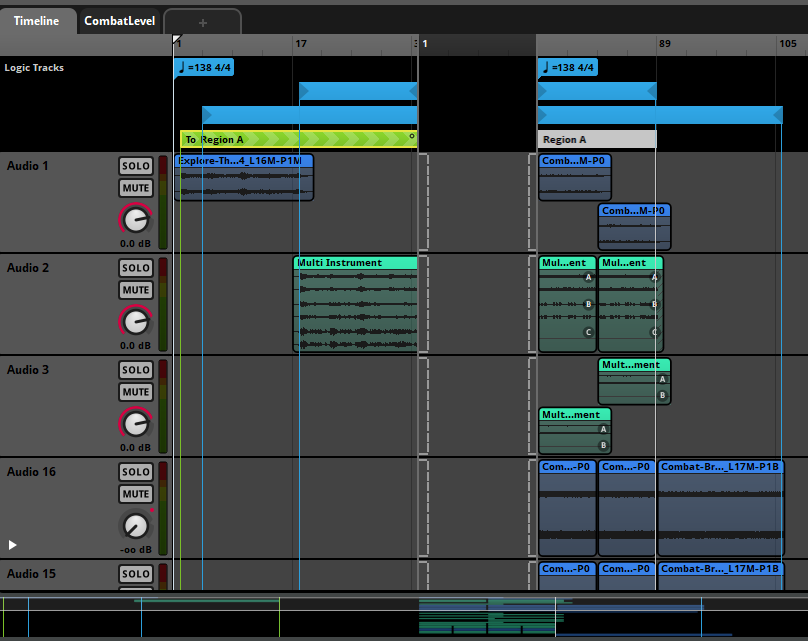Screen dimensions: 808x641
Task: Click the condition dot on To Region A
Action: click(412, 136)
